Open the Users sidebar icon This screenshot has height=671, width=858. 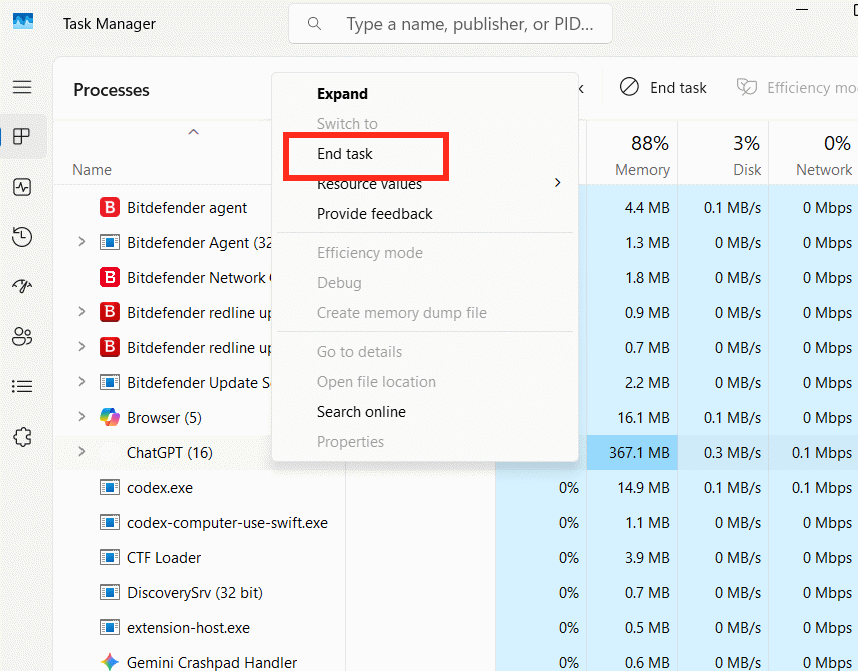point(22,337)
